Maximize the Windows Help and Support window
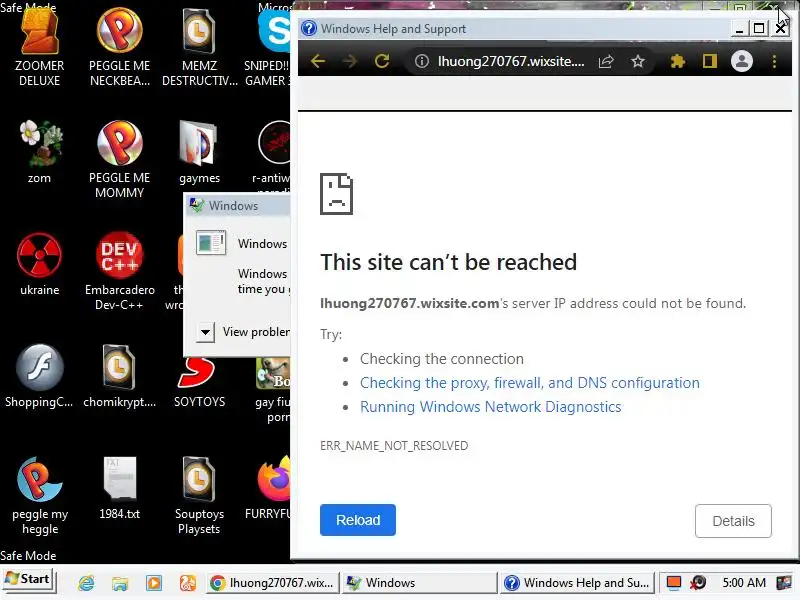This screenshot has height=600, width=800. coord(759,29)
